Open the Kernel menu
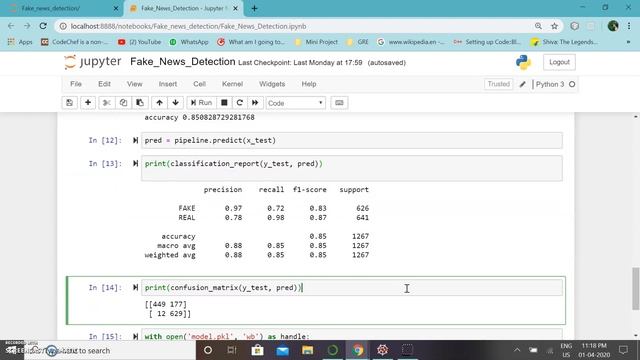The width and height of the screenshot is (640, 360). coord(232,84)
